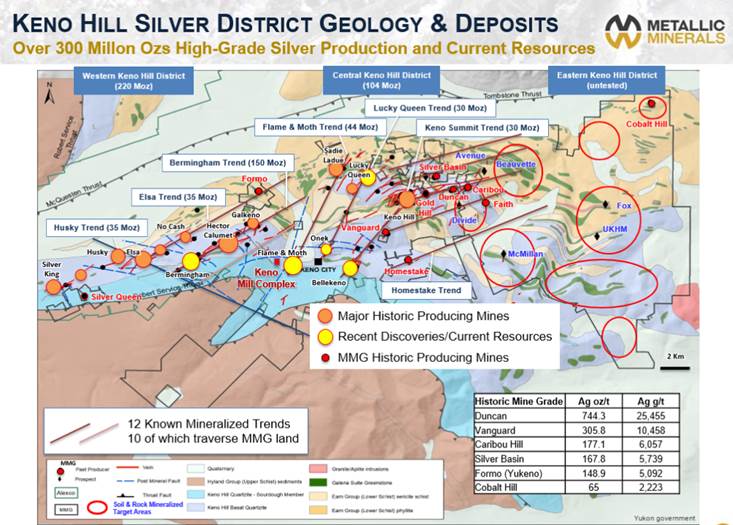
Task: Click the 12 Known Mineralized Trends legend box
Action: pyautogui.click(x=176, y=431)
